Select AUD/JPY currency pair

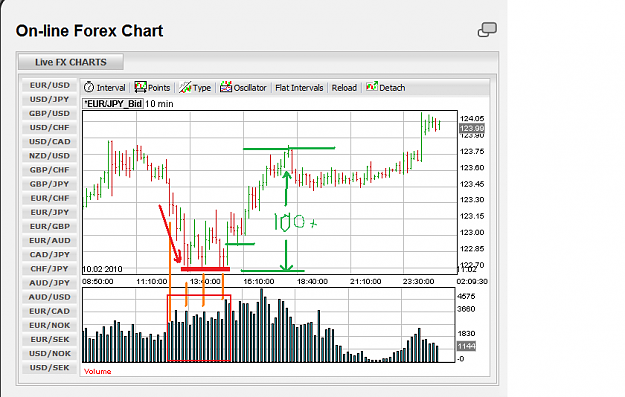(49, 283)
